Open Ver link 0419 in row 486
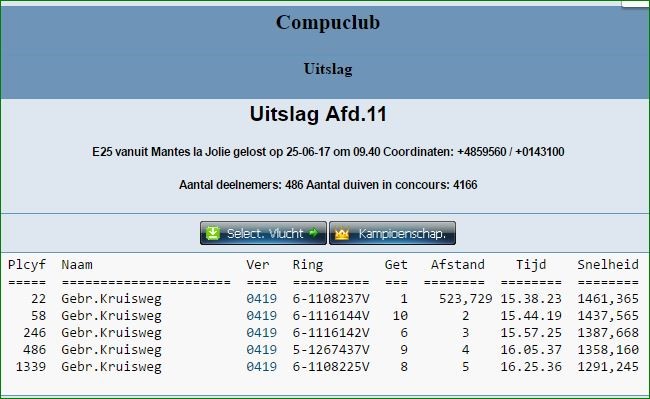 pyautogui.click(x=261, y=350)
